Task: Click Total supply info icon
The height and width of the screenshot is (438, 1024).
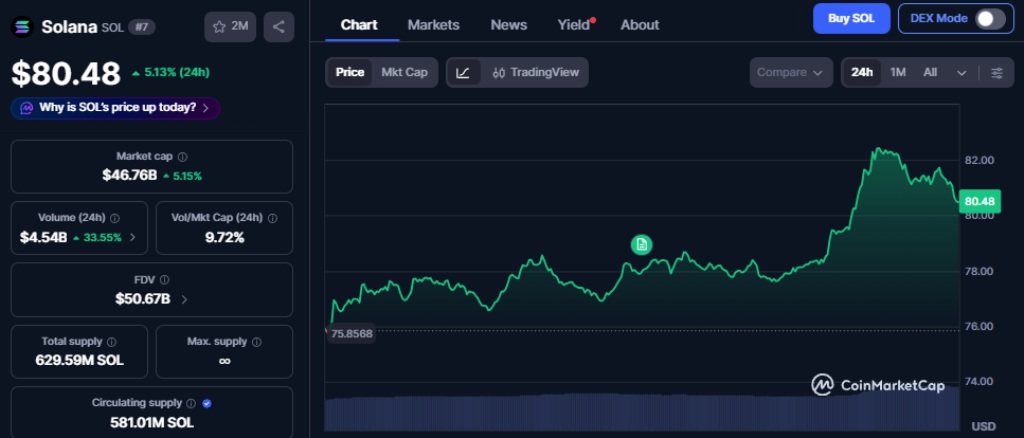Action: (x=112, y=342)
